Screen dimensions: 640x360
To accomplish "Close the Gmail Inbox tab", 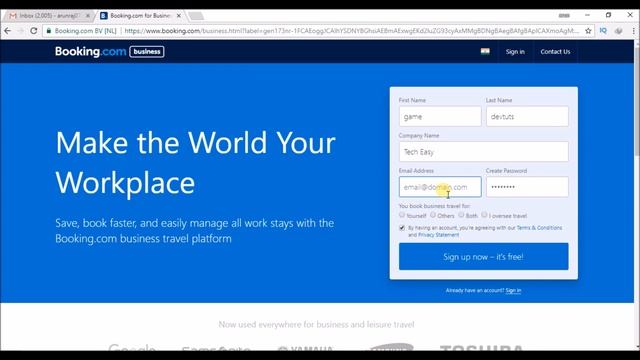I will coord(88,16).
